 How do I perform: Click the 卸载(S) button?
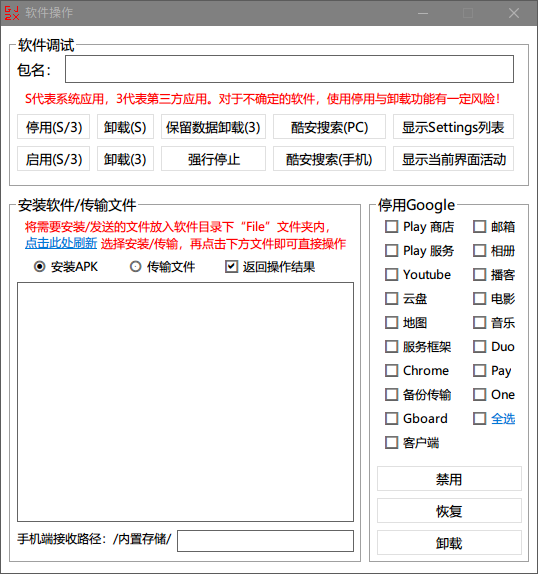click(x=125, y=127)
